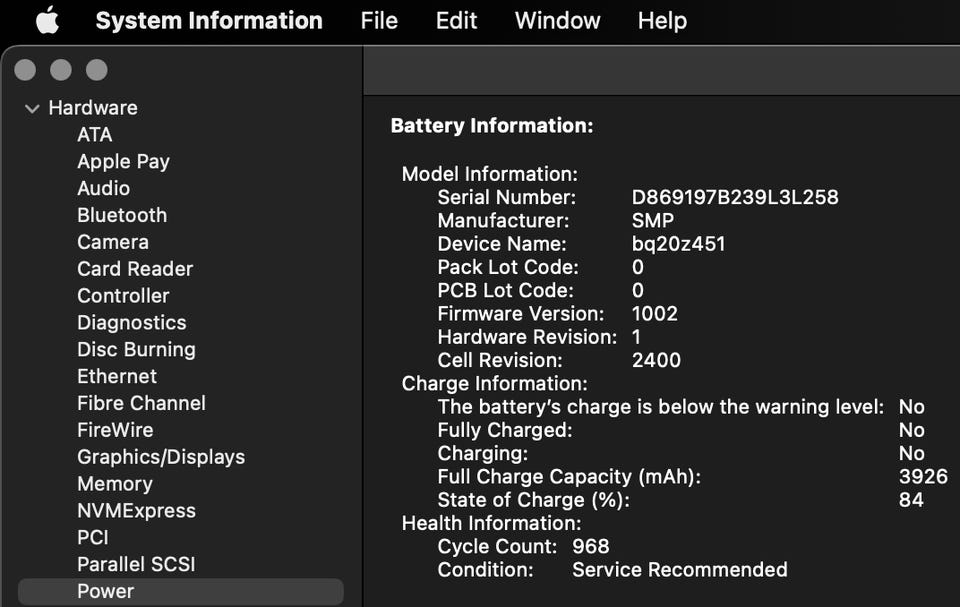Open Card Reader hardware details

click(x=135, y=269)
